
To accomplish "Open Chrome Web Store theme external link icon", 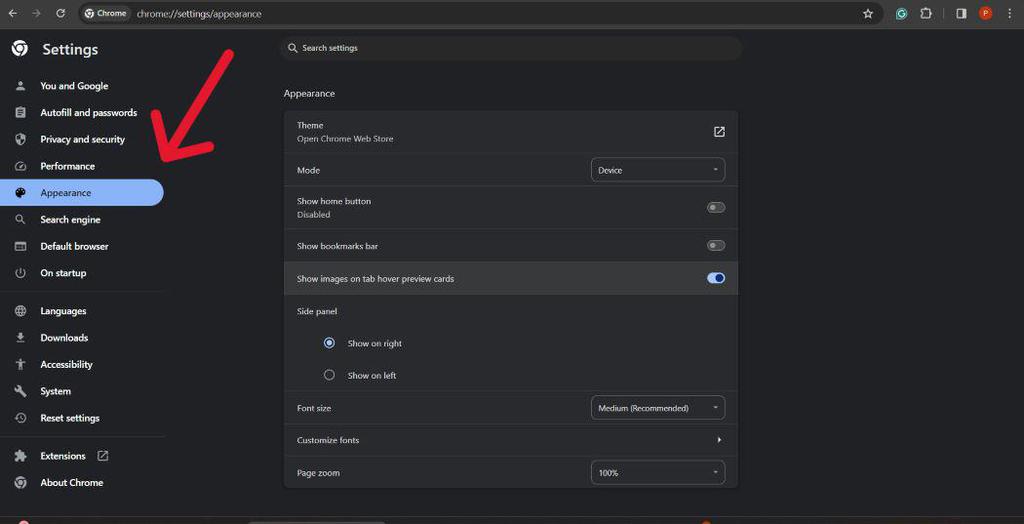I will [x=719, y=132].
